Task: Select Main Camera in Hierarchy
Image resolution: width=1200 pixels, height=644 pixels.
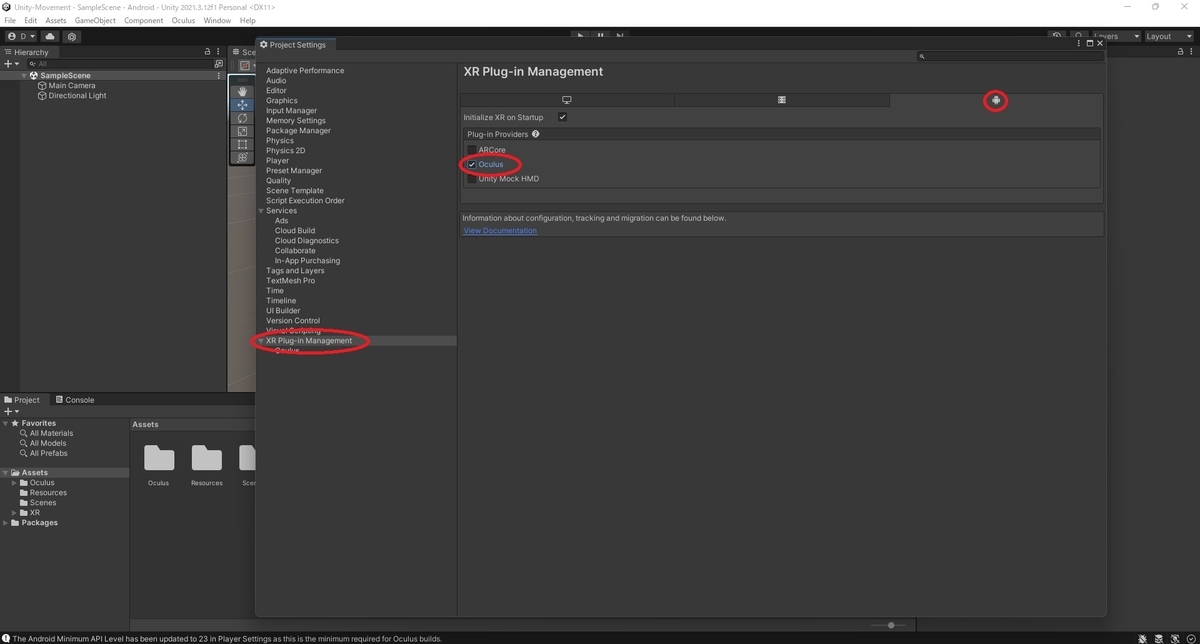Action: 72,86
